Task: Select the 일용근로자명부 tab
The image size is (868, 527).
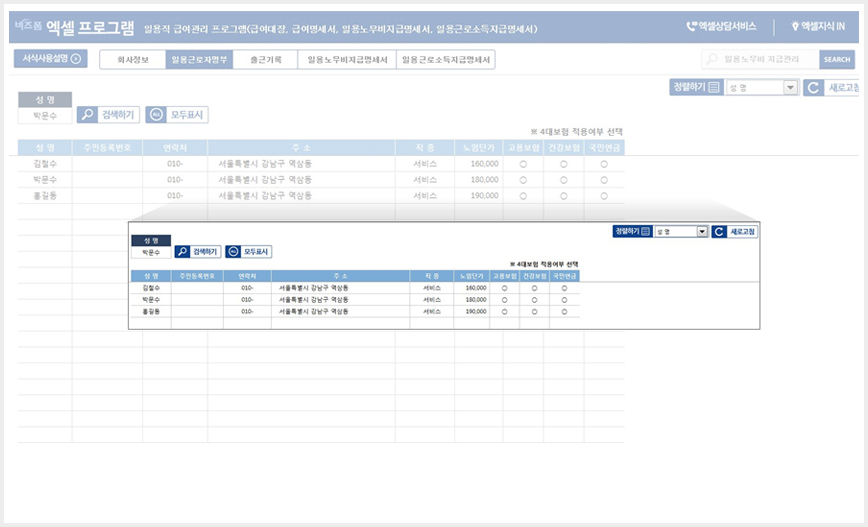Action: pos(199,60)
